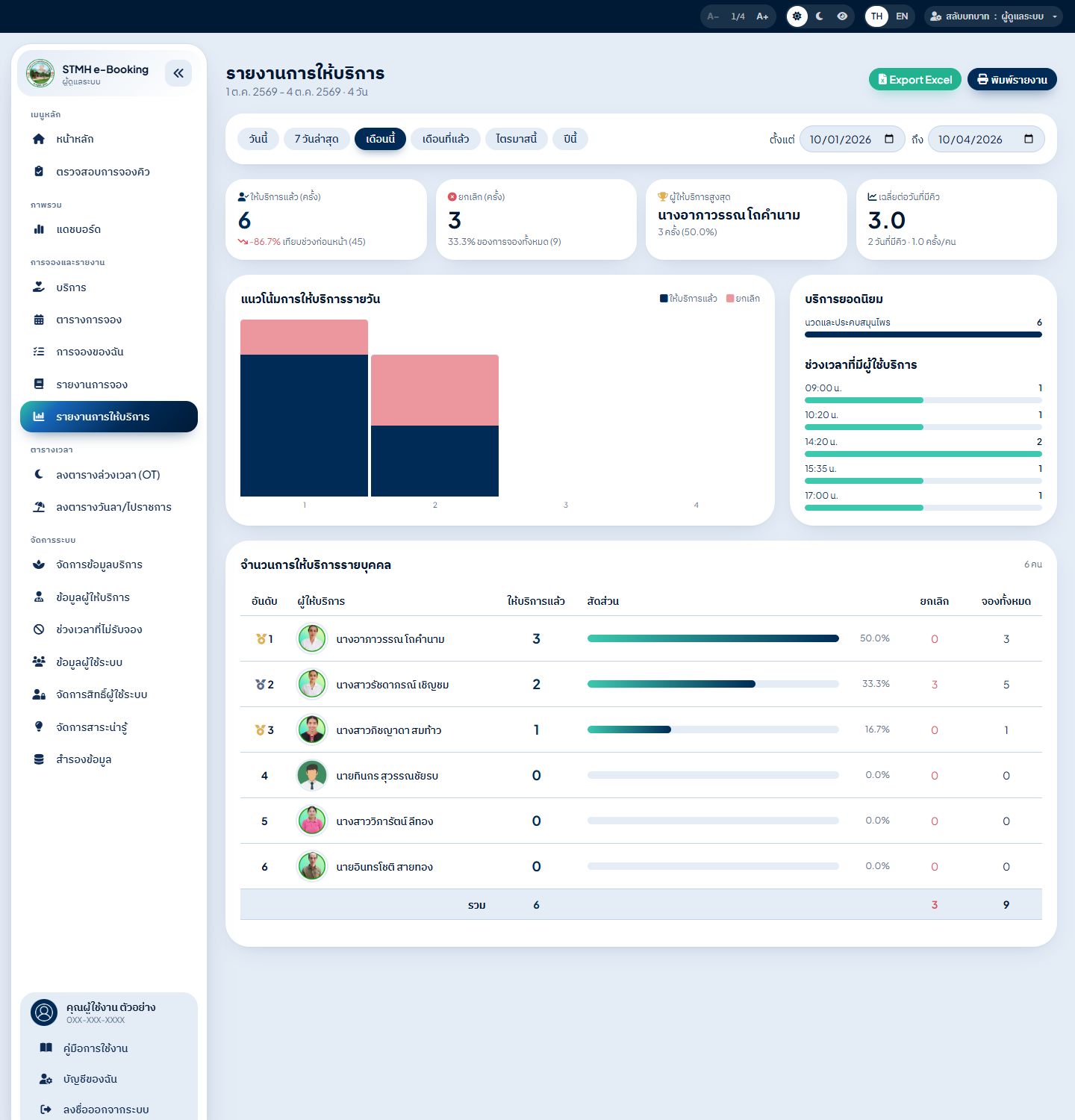Click the นวดและประคบสมุนไพร progress bar
1075x1120 pixels.
(923, 335)
